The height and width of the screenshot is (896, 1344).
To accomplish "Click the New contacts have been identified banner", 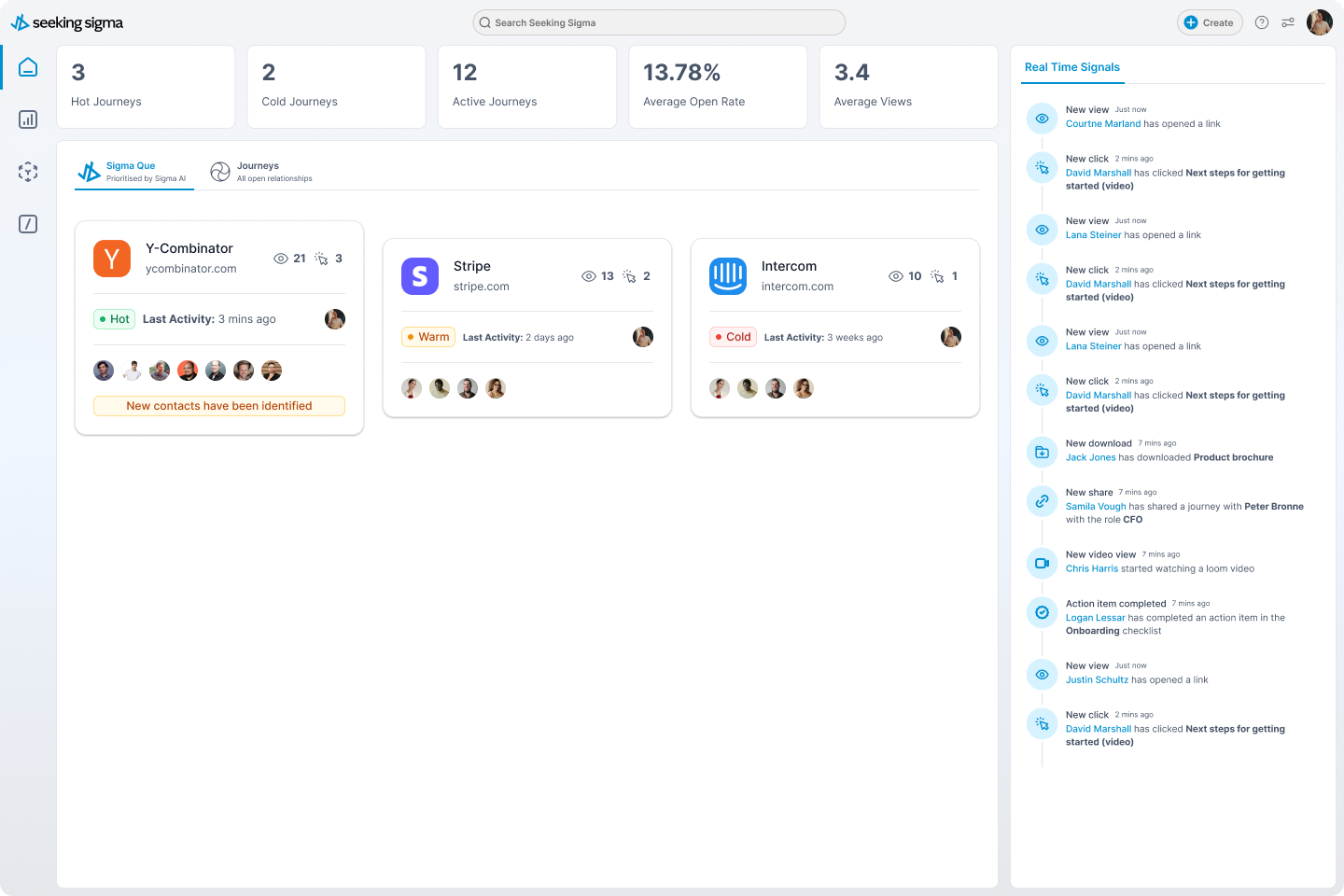I will [219, 406].
